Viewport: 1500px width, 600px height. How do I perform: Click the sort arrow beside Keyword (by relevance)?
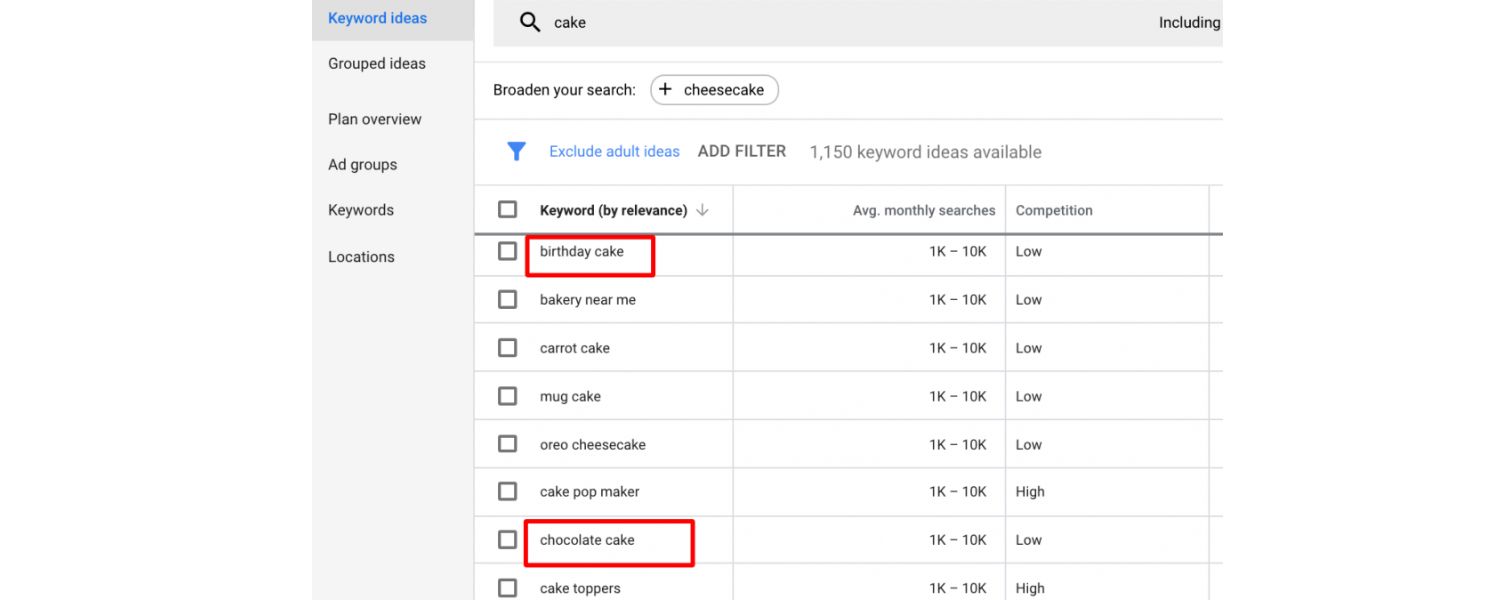coord(703,210)
